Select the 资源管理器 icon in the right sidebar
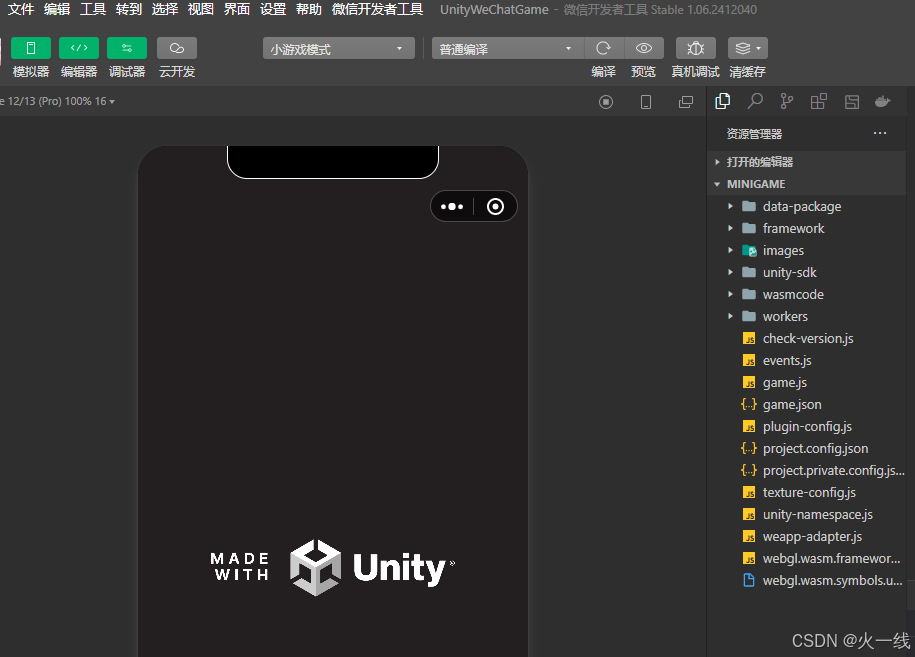Image resolution: width=915 pixels, height=657 pixels. tap(722, 101)
